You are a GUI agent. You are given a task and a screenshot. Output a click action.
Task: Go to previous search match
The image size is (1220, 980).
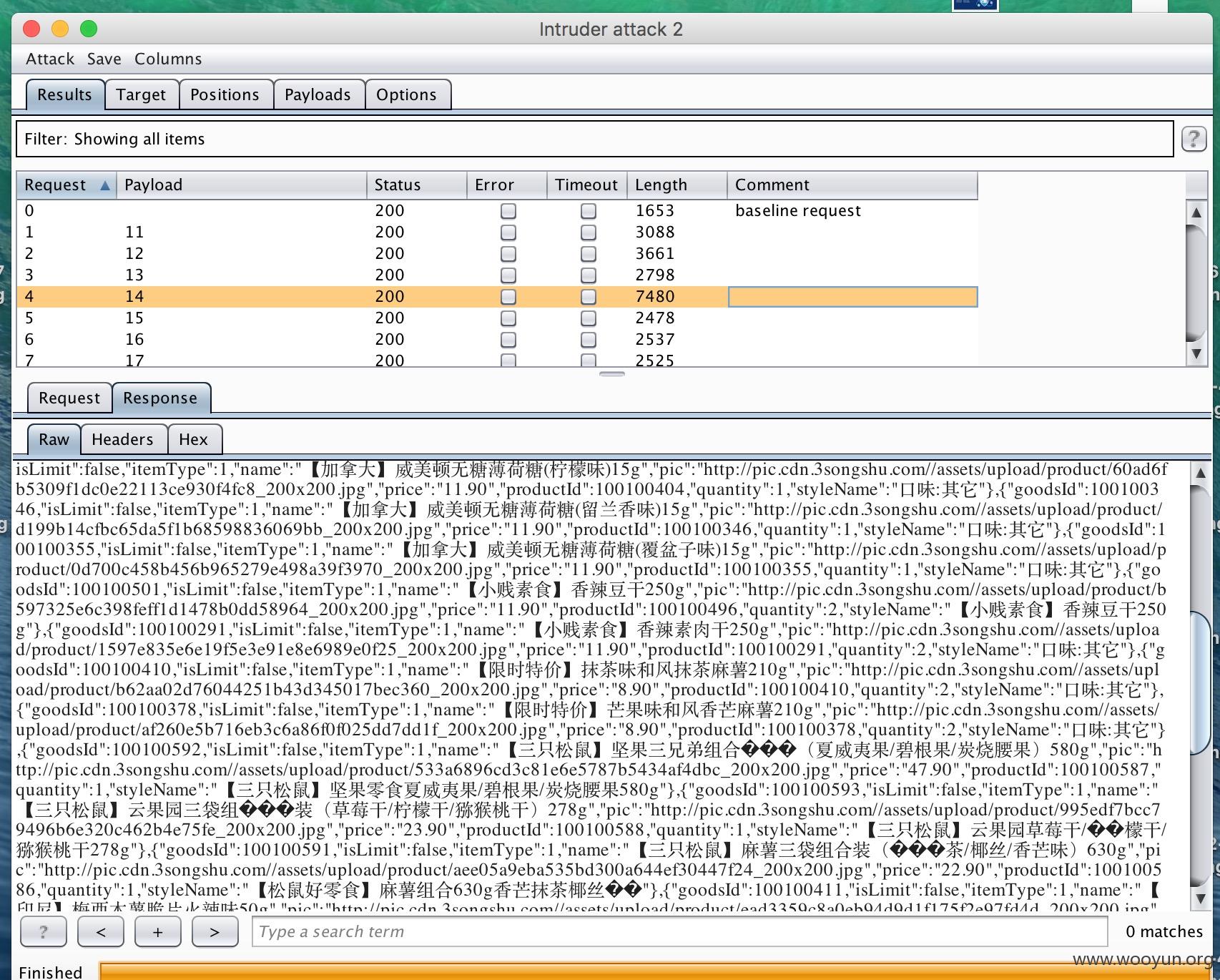[x=100, y=931]
